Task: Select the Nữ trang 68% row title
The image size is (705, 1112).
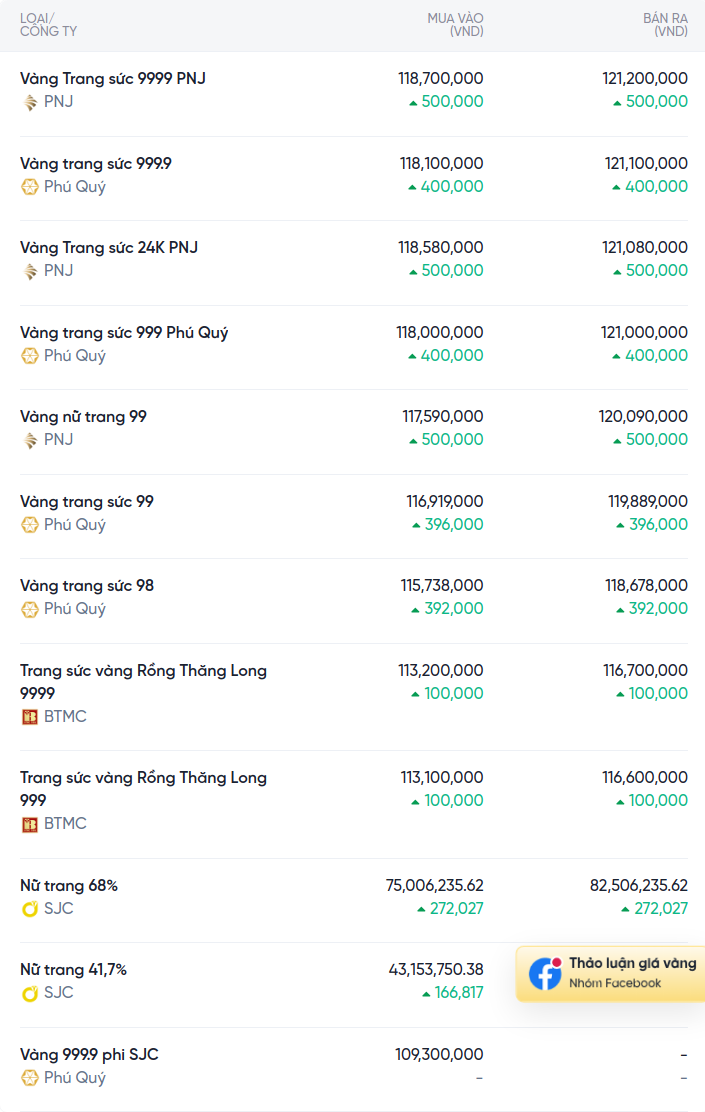Action: (69, 885)
